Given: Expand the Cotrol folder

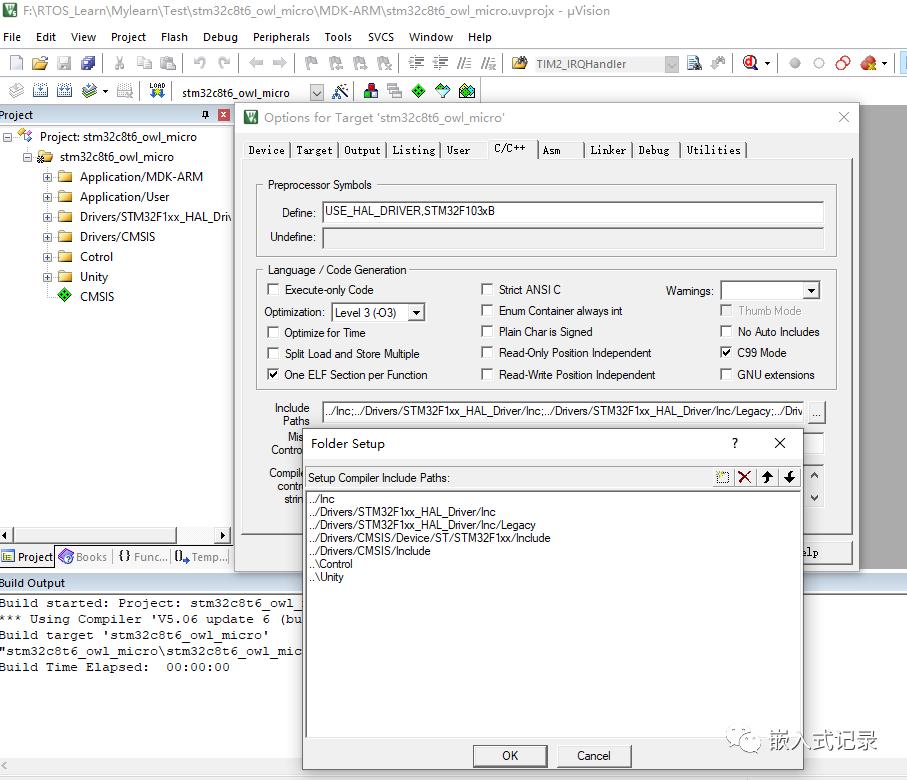Looking at the screenshot, I should tap(47, 257).
